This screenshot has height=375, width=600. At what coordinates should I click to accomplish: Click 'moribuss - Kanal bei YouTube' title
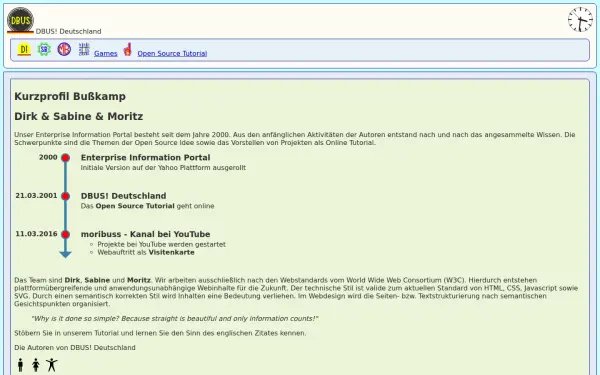pos(145,234)
